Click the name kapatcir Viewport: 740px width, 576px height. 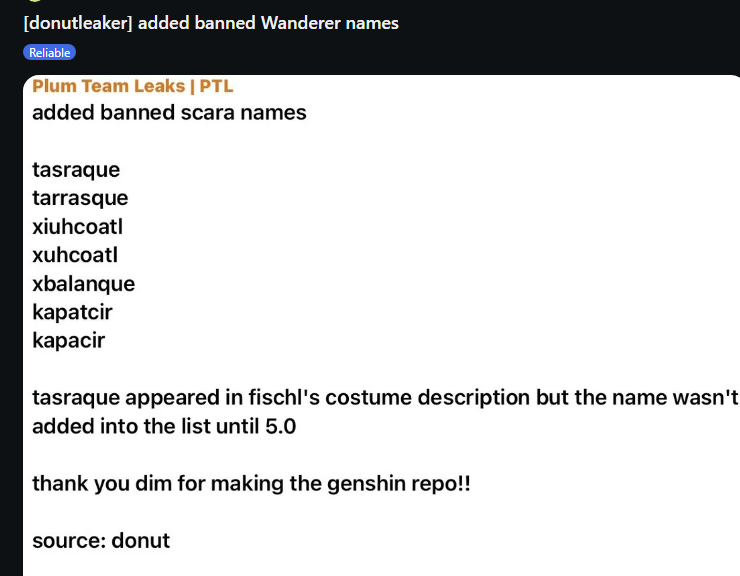coord(72,312)
